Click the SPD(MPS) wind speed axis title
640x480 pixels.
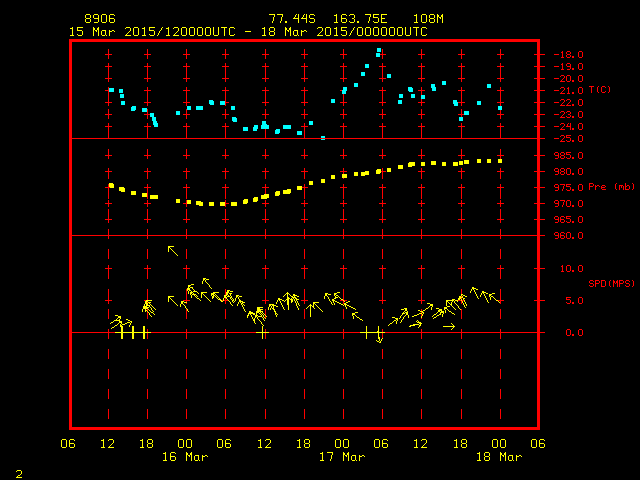click(x=611, y=283)
